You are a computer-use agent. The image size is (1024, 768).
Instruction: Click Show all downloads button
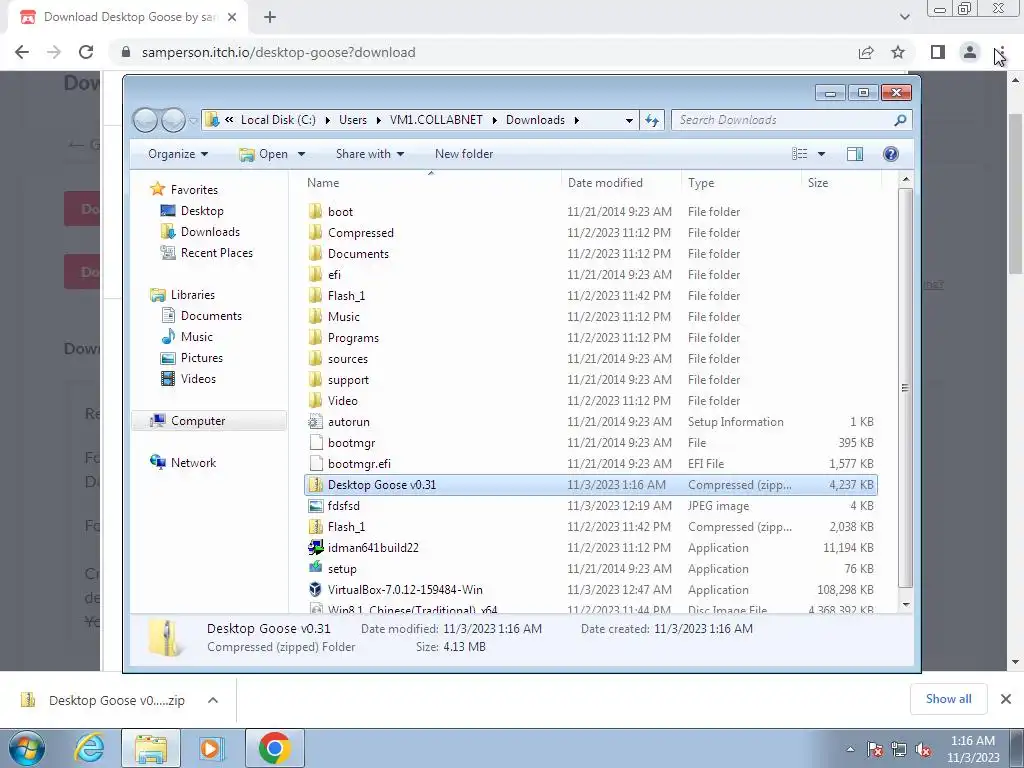[x=948, y=699]
